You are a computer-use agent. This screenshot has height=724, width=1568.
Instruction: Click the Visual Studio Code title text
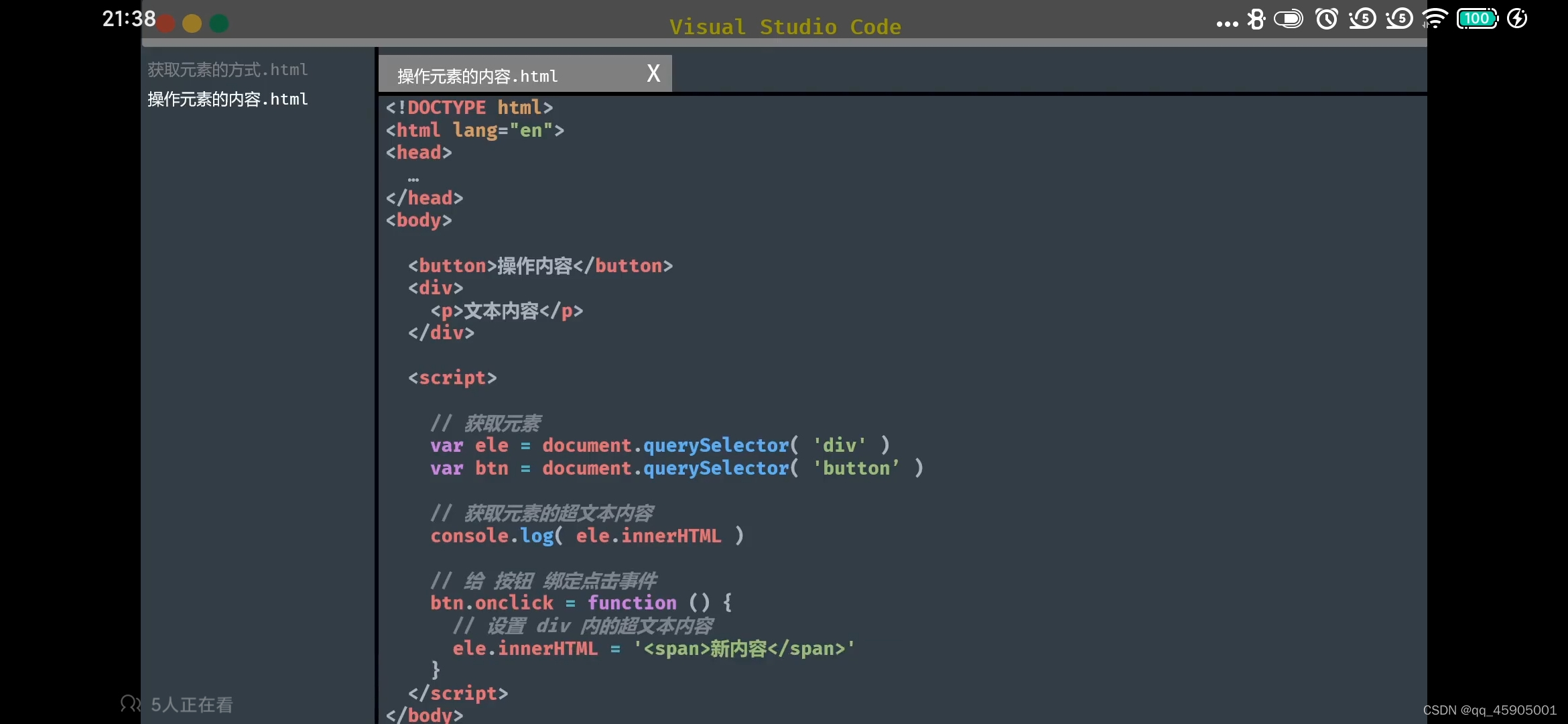pos(785,27)
